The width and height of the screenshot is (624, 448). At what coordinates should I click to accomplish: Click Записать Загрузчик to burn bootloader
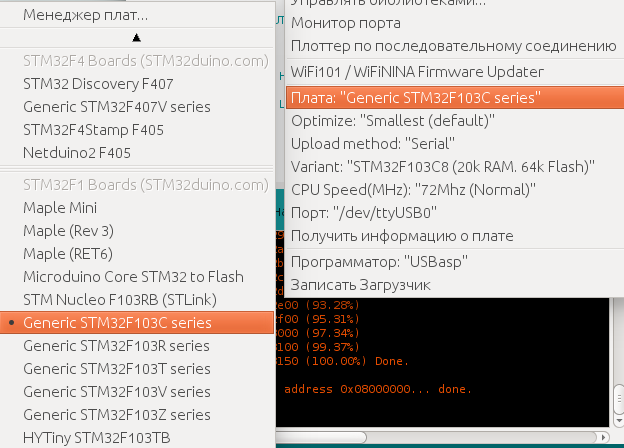click(360, 285)
